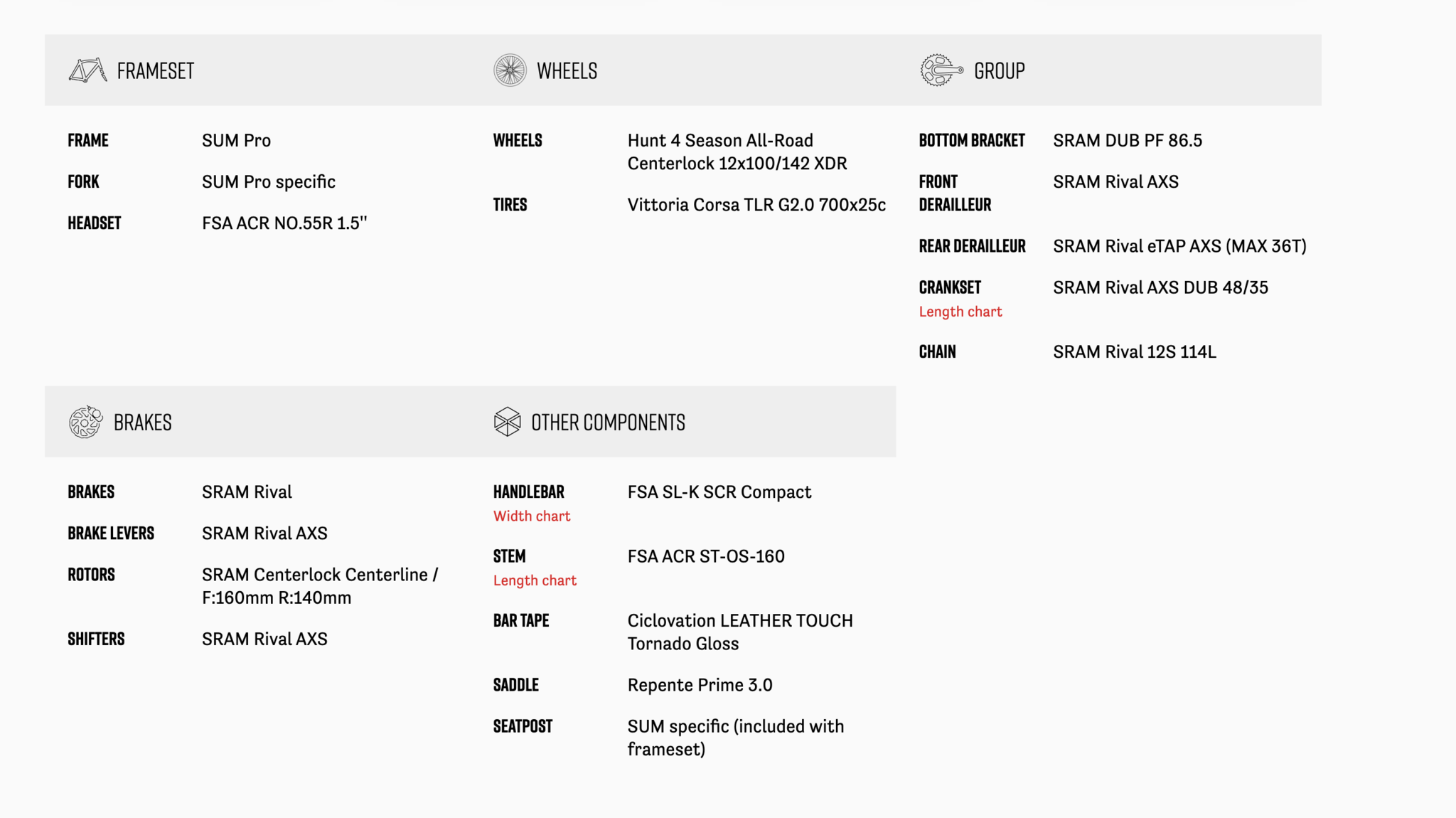1456x818 pixels.
Task: Open the handlebar Width chart link
Action: [x=532, y=516]
